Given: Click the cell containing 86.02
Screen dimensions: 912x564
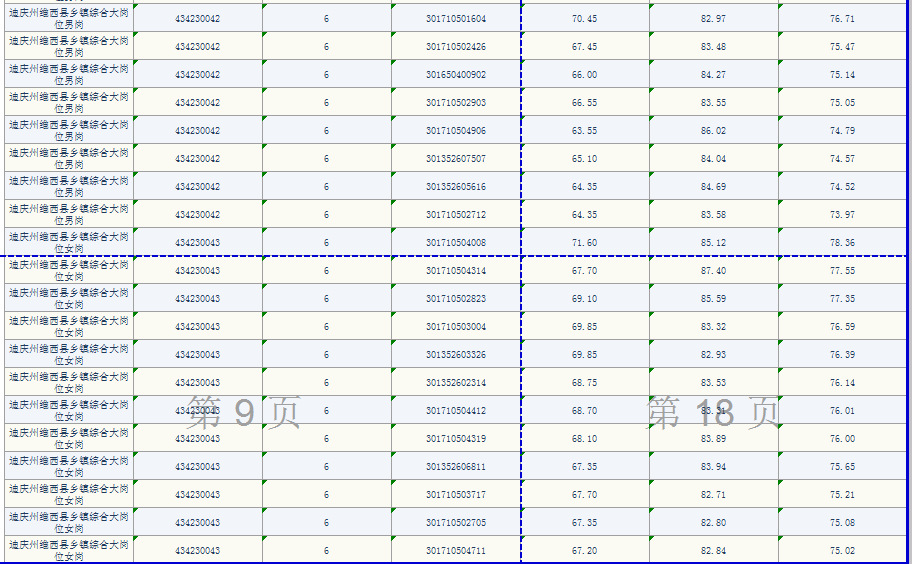Looking at the screenshot, I should pyautogui.click(x=713, y=131).
